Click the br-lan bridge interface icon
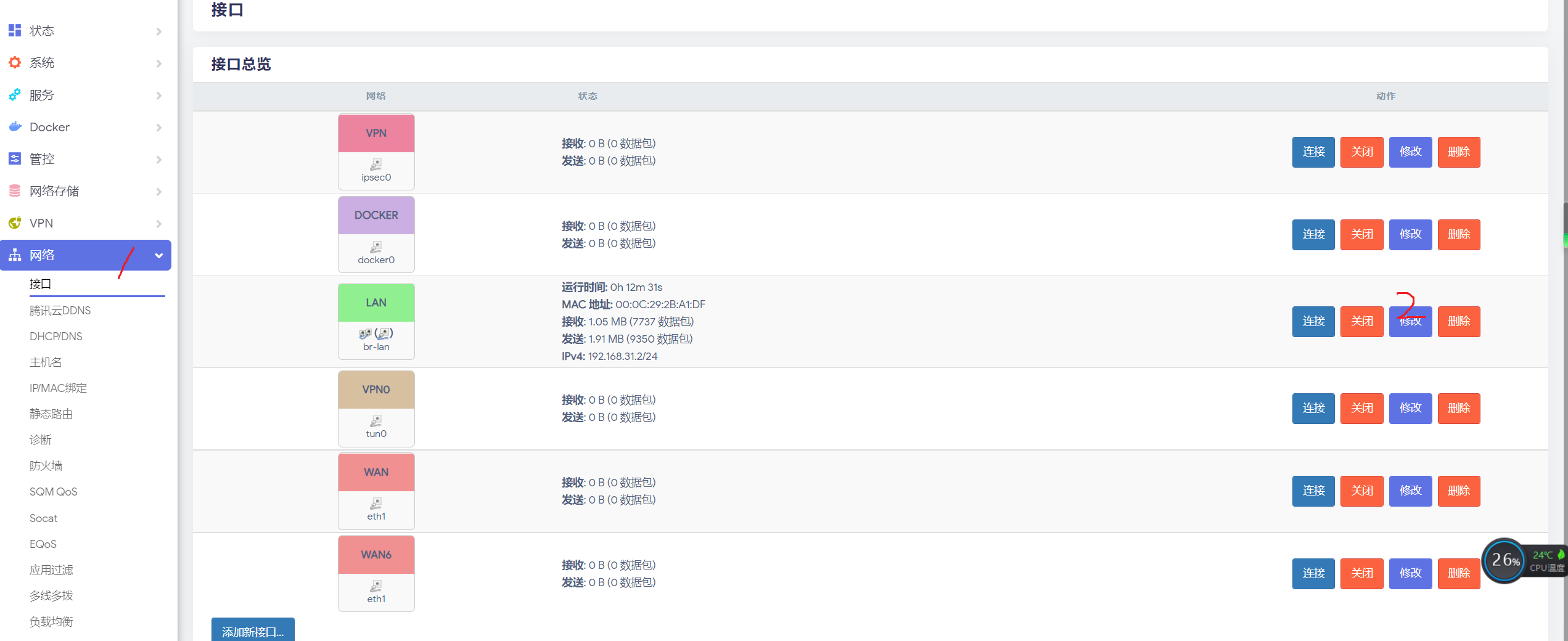1568x641 pixels. [x=376, y=334]
